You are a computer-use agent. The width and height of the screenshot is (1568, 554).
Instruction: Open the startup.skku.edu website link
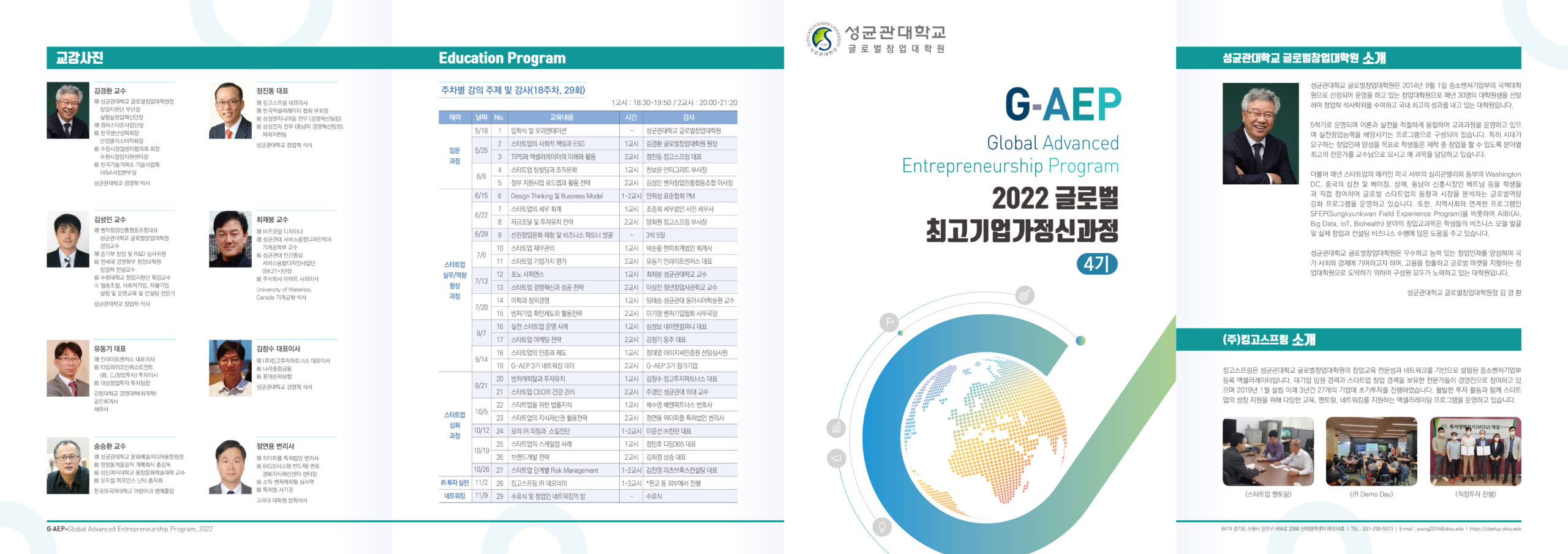pyautogui.click(x=1494, y=529)
